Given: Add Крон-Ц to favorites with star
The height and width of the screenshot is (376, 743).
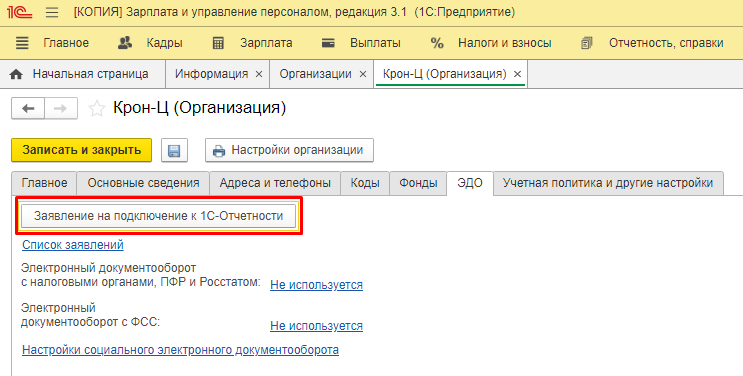Looking at the screenshot, I should coord(97,109).
